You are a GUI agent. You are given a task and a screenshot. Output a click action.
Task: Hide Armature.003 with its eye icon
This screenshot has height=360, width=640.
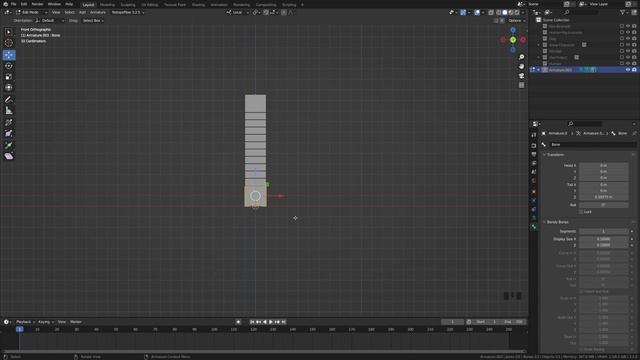tap(628, 70)
